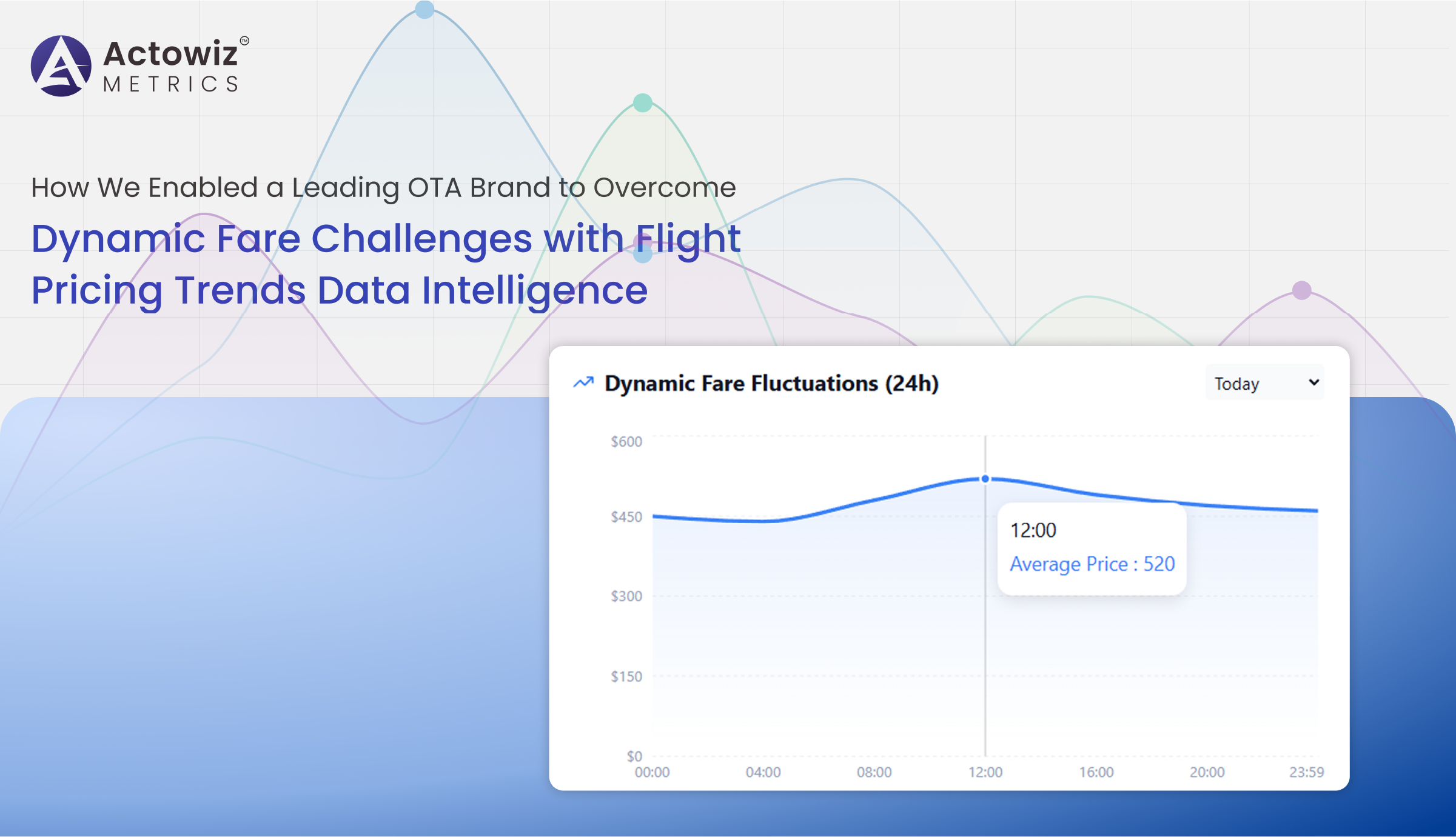Click the Dynamic Fare Fluctuations chart title

click(x=771, y=383)
